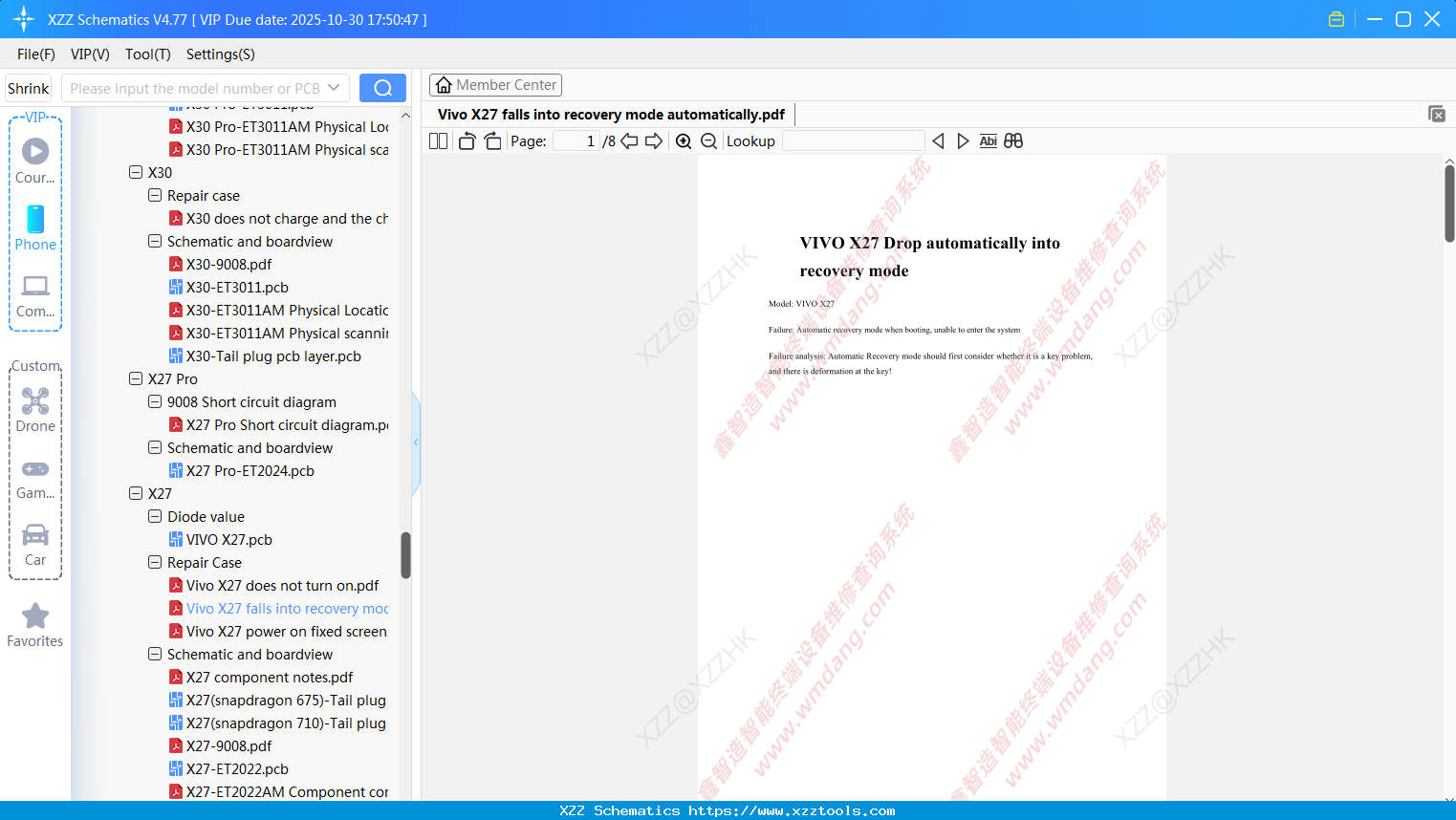Open Vivo X27 does not turn on.pdf
This screenshot has height=820, width=1456.
pos(273,586)
